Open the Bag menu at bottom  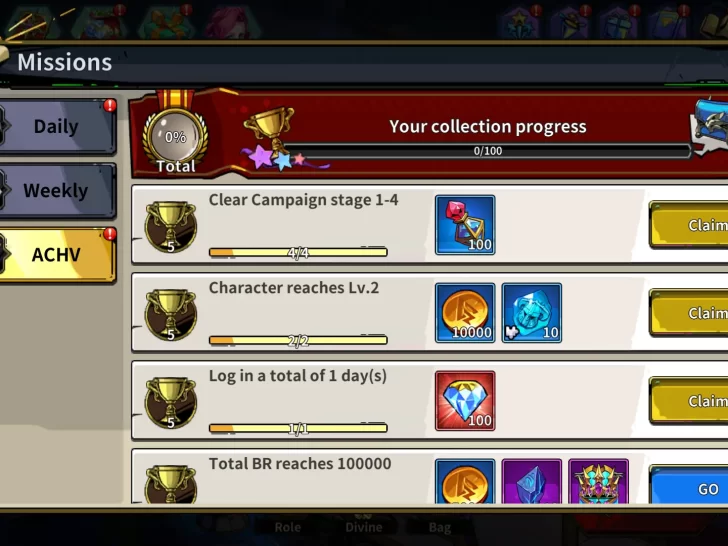pyautogui.click(x=439, y=527)
